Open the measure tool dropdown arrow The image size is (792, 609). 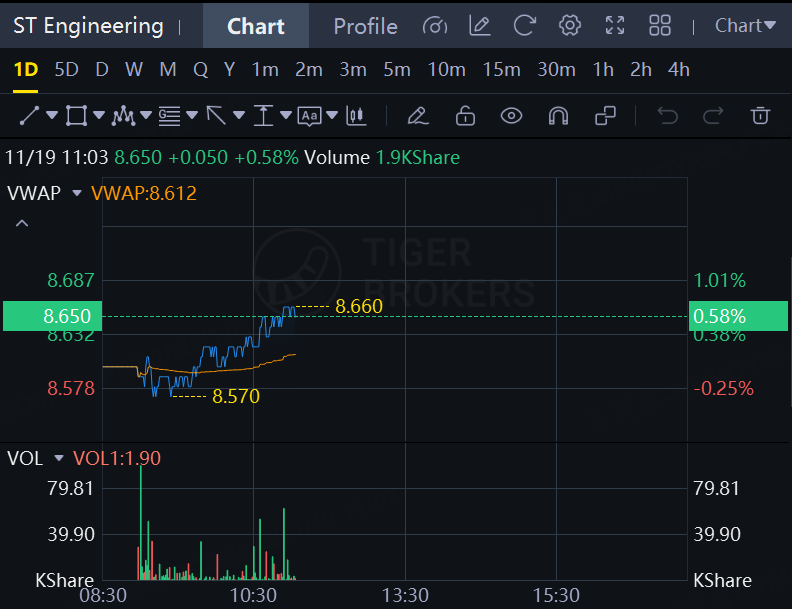(285, 116)
